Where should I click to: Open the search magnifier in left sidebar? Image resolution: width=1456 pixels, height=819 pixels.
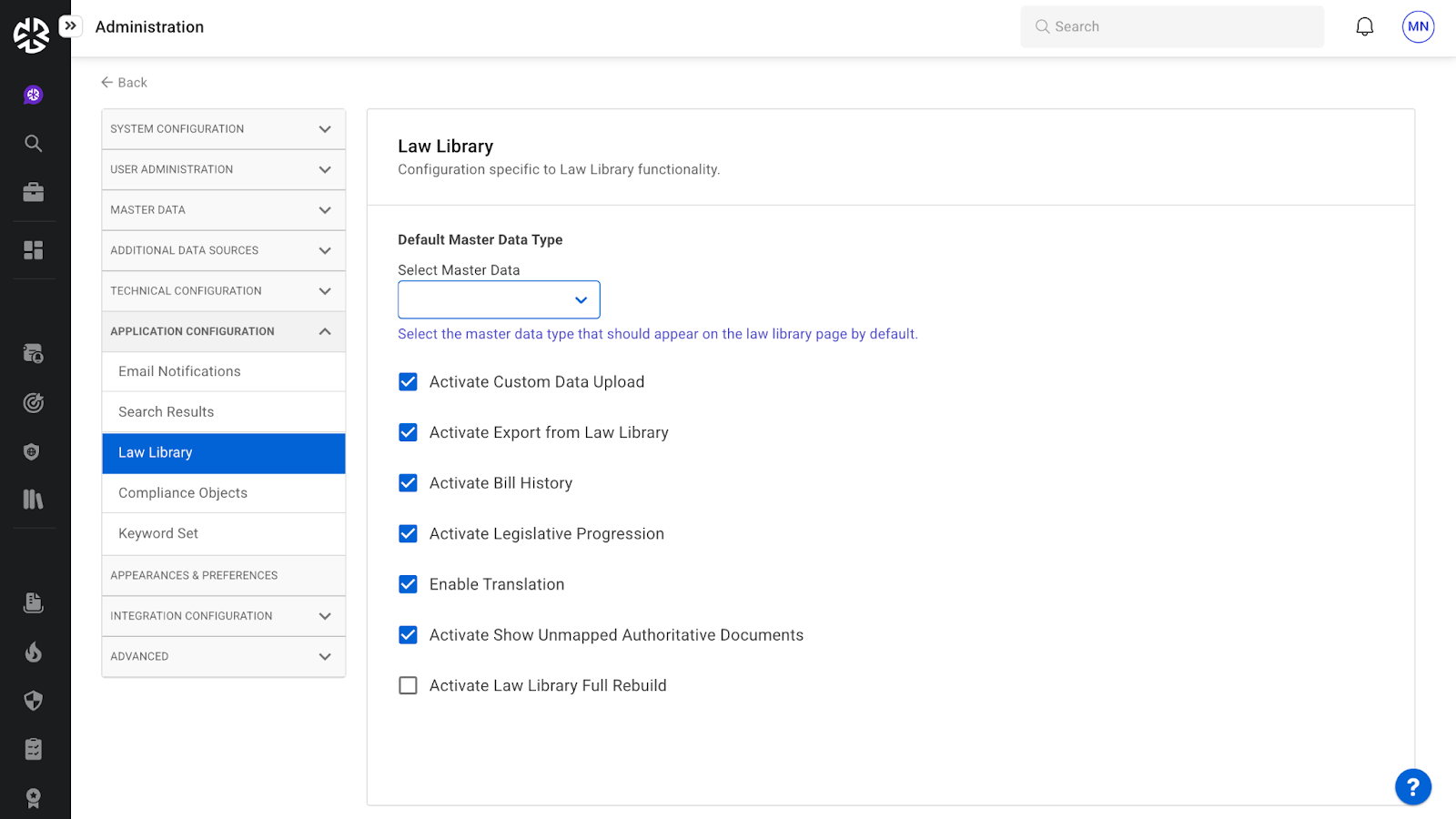[34, 144]
